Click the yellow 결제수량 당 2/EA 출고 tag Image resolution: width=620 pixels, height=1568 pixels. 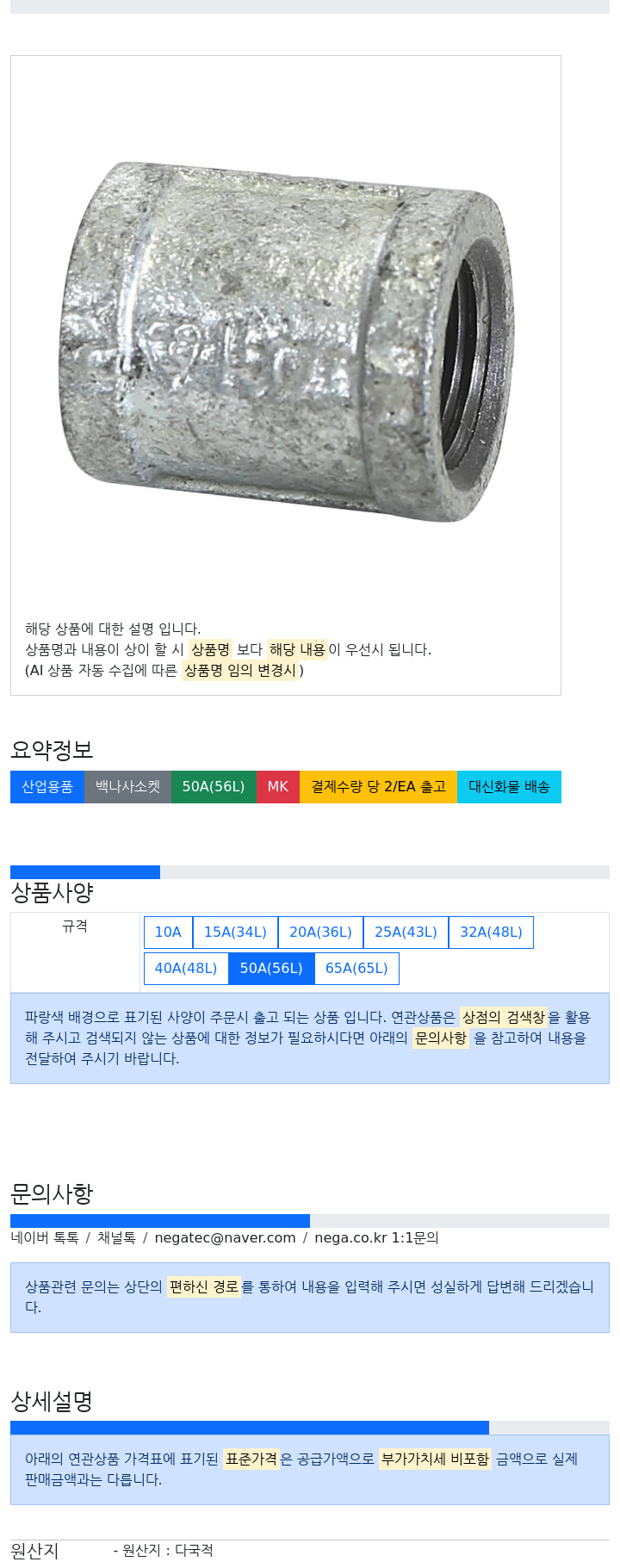click(x=379, y=787)
